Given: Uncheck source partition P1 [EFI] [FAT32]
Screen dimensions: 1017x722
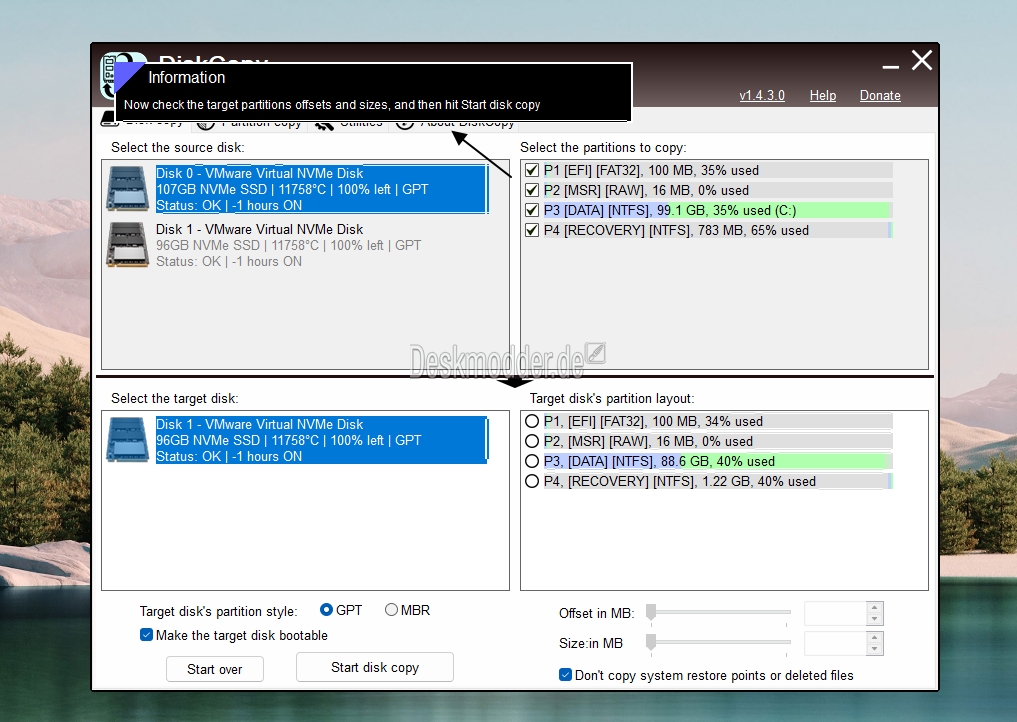Looking at the screenshot, I should click(x=532, y=170).
